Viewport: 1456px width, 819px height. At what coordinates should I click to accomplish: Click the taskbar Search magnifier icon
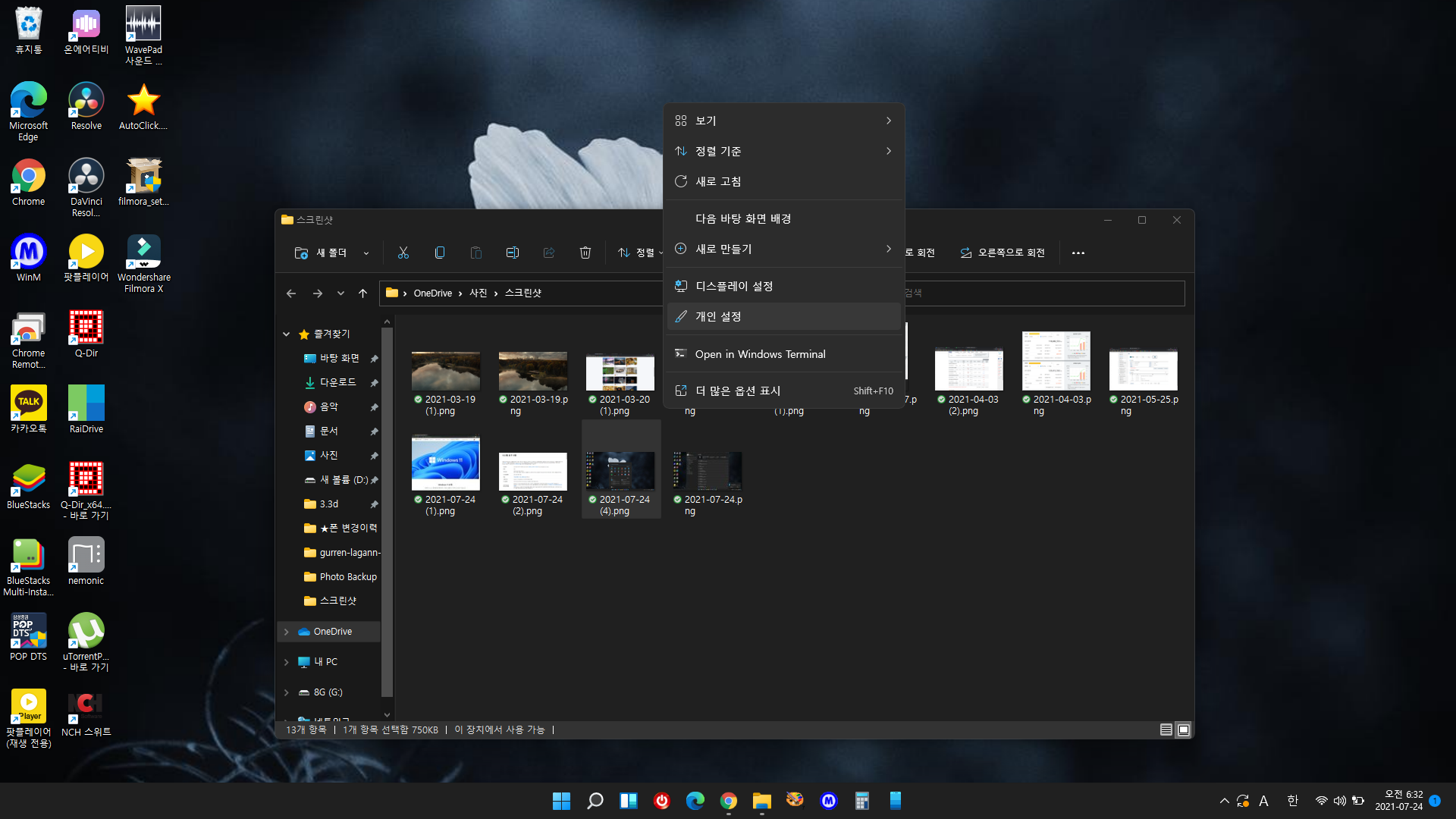[x=595, y=801]
